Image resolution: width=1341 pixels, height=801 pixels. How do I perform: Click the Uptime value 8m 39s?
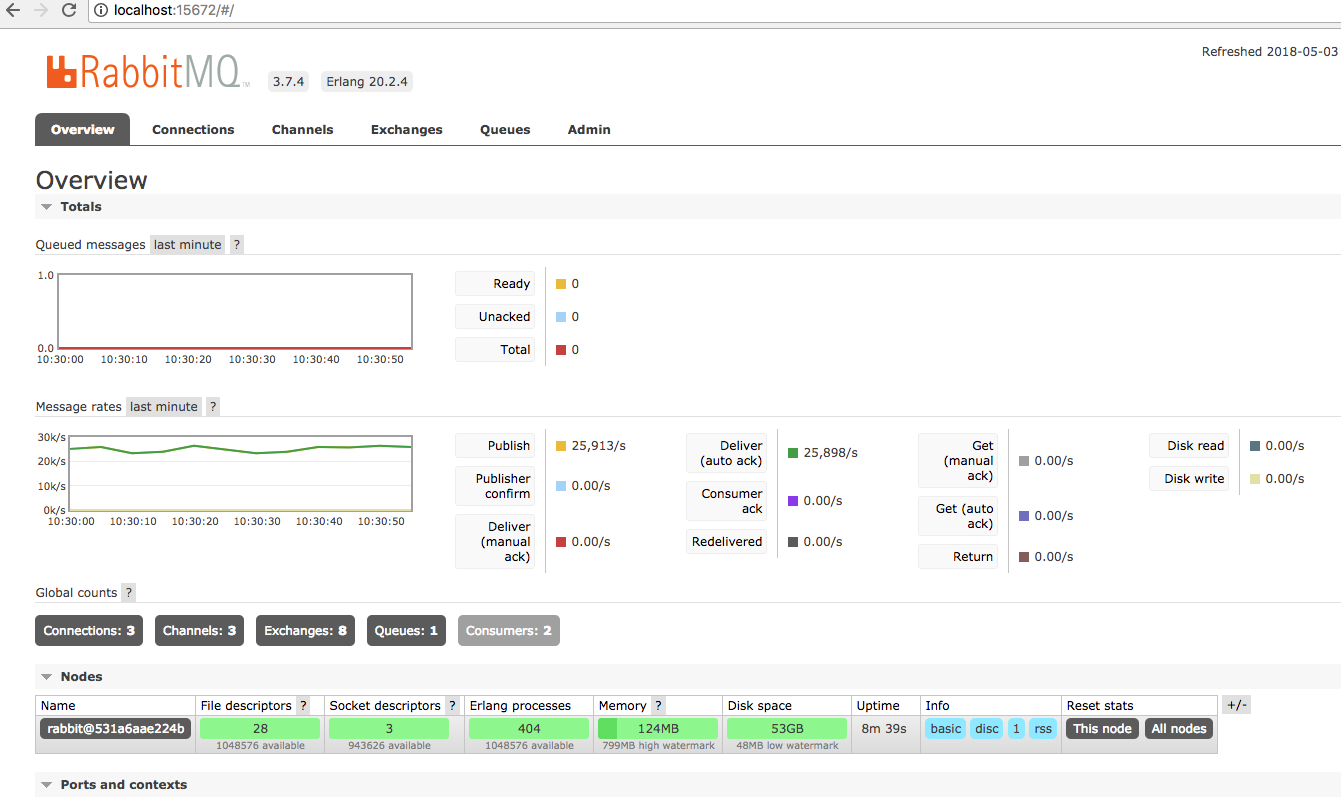[x=884, y=728]
